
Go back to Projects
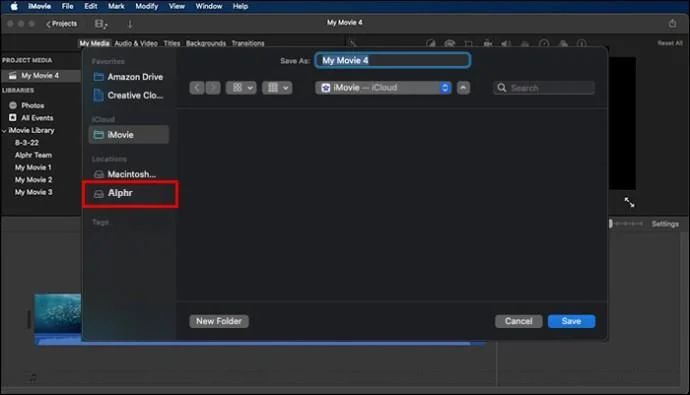coord(62,24)
